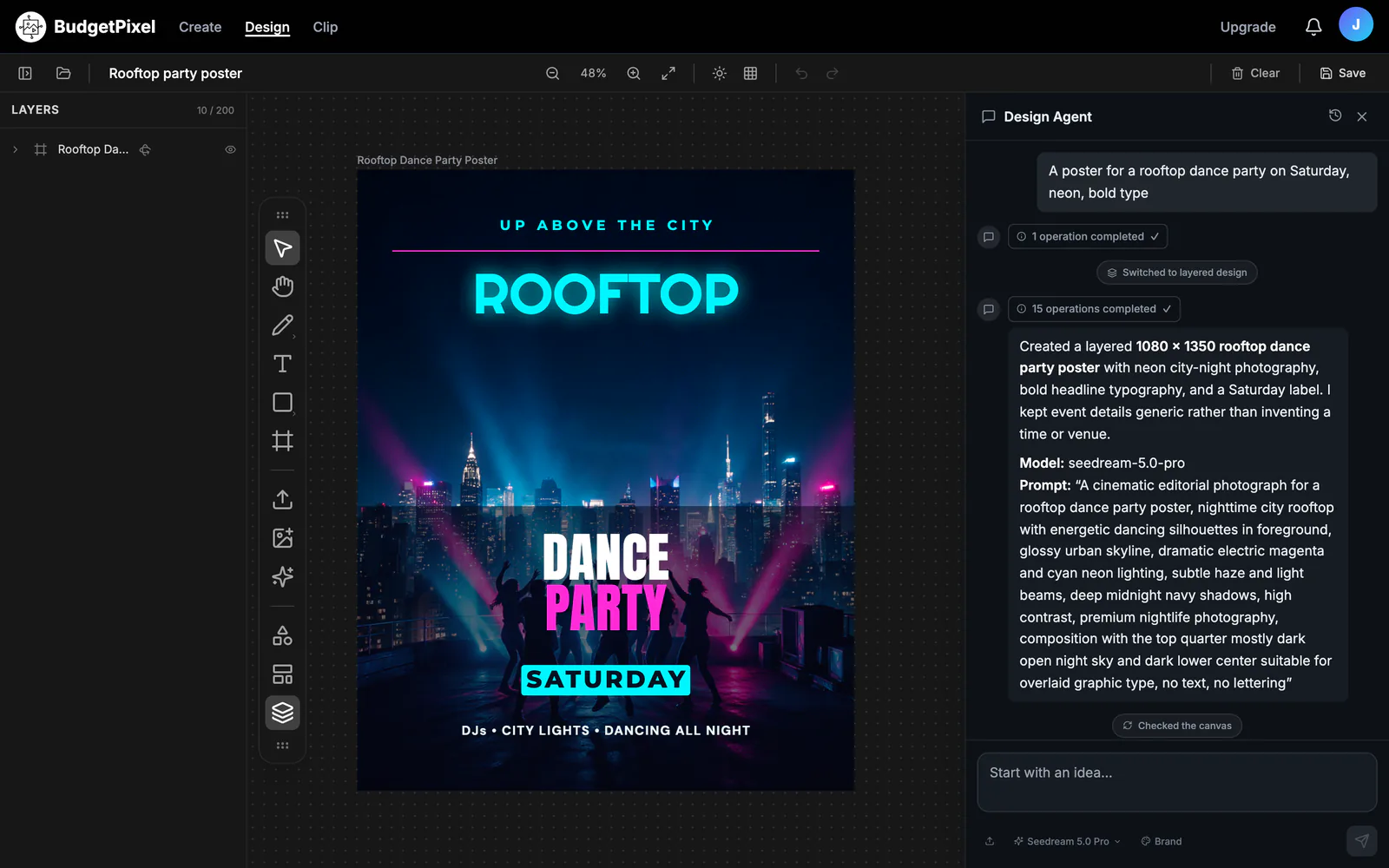
Task: Expand the 1 operation completed log
Action: [1088, 236]
